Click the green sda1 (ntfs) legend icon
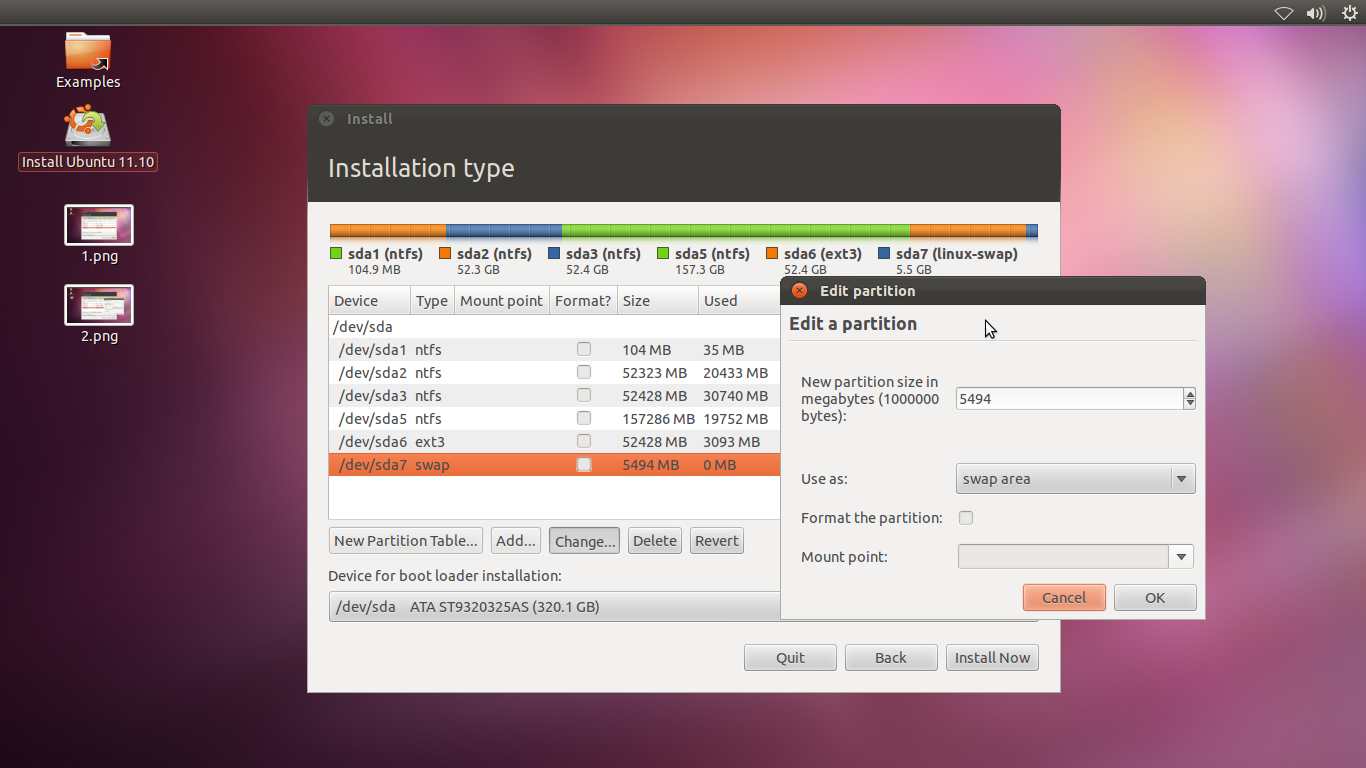The height and width of the screenshot is (768, 1366). pyautogui.click(x=335, y=253)
